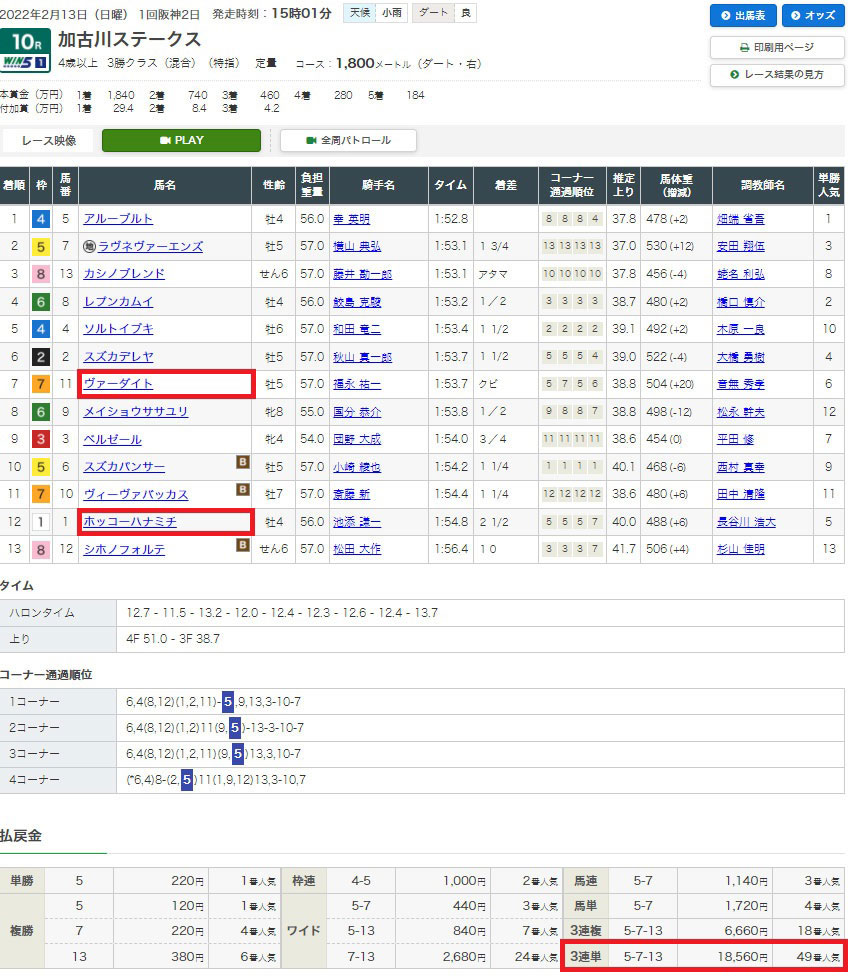Open horse page for アルーブルト
Viewport: 851px width, 976px height.
coord(118,219)
